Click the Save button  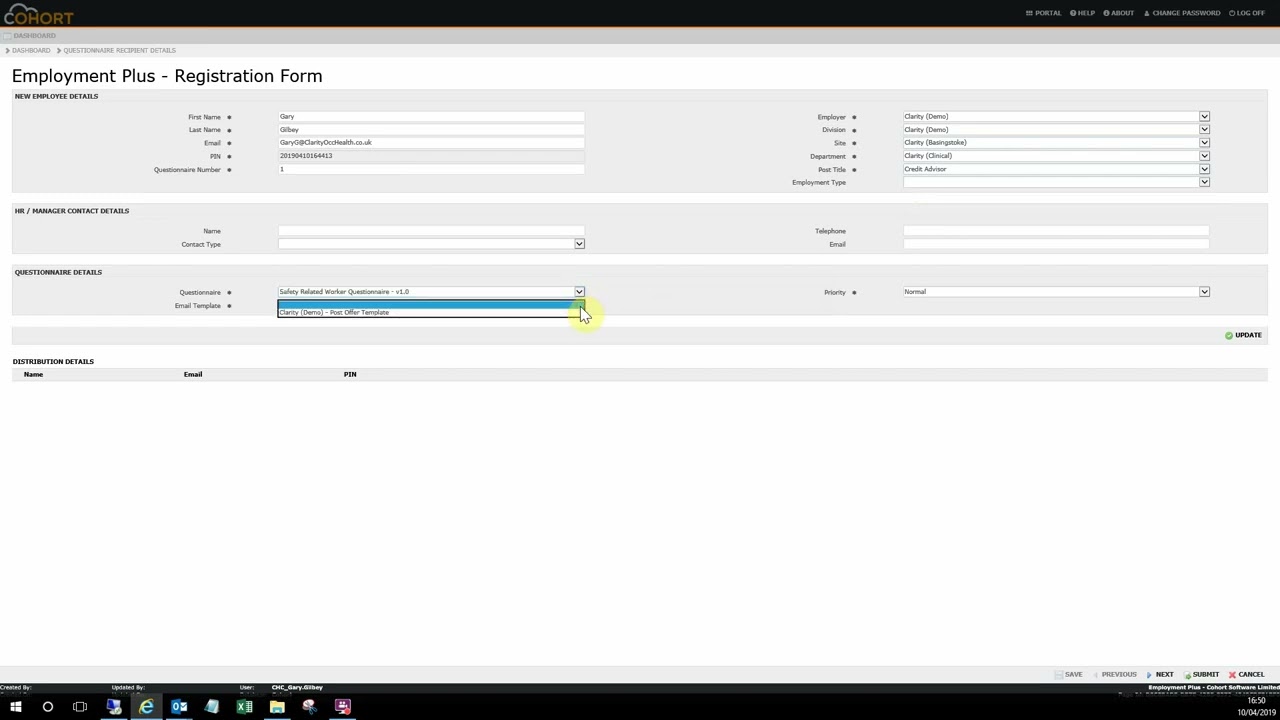tap(1069, 675)
